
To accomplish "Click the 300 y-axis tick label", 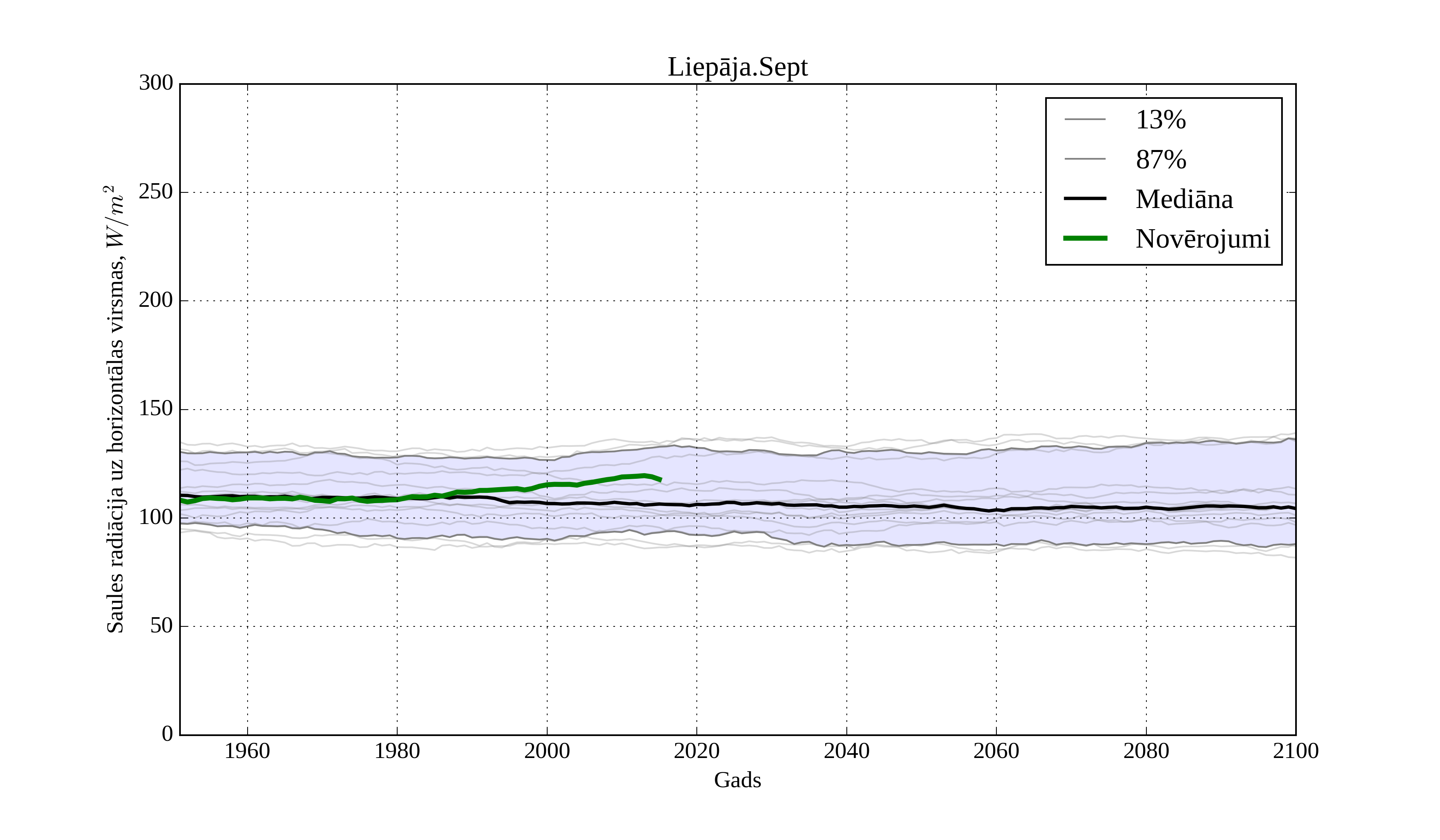I will (x=156, y=83).
